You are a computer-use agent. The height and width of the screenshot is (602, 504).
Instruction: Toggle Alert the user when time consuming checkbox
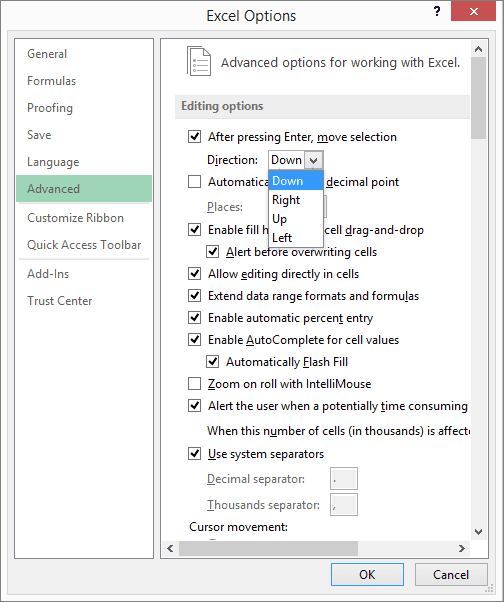pos(194,405)
